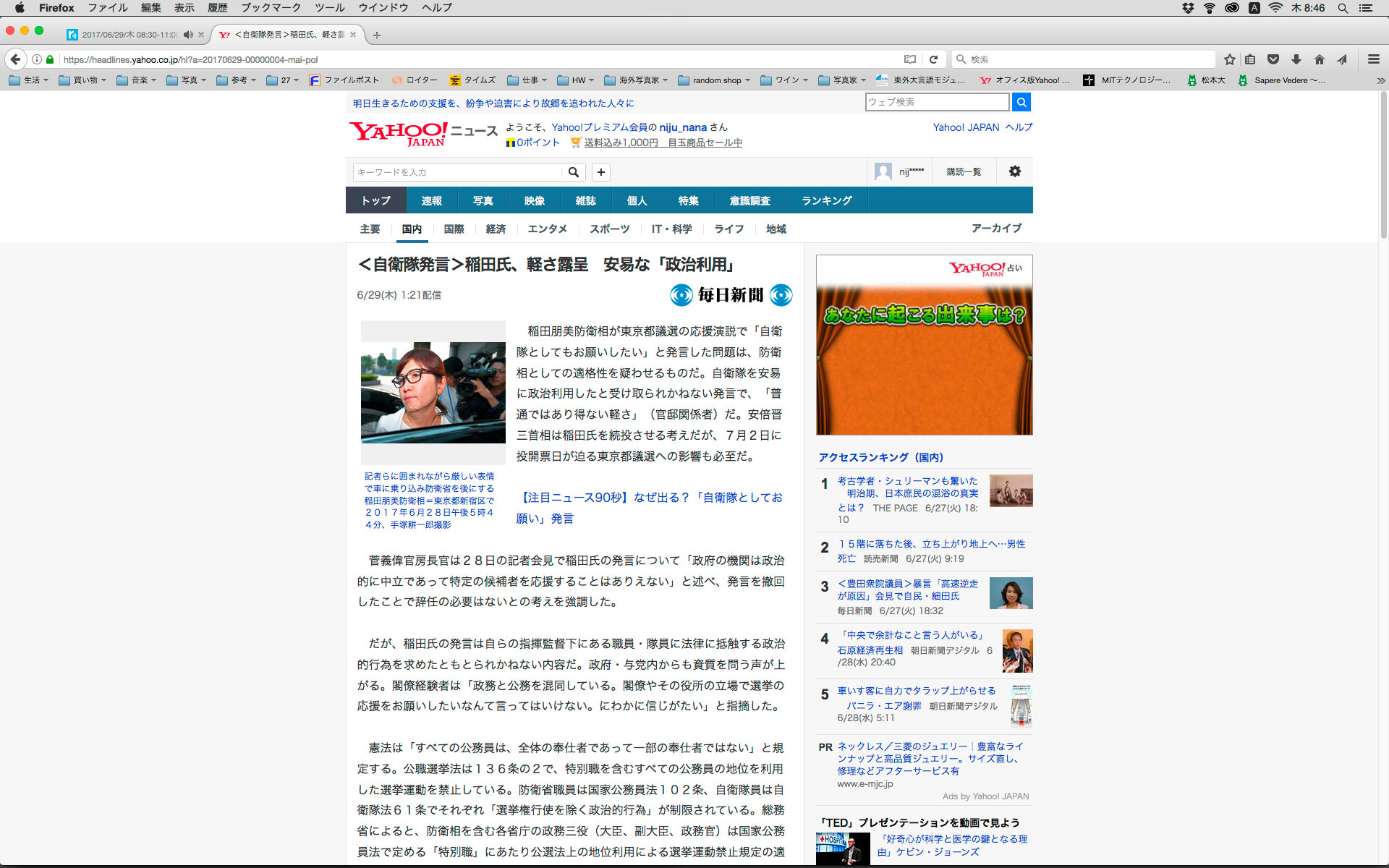Show more bookmarks with overflow chevron
The width and height of the screenshot is (1389, 868).
[x=1380, y=80]
